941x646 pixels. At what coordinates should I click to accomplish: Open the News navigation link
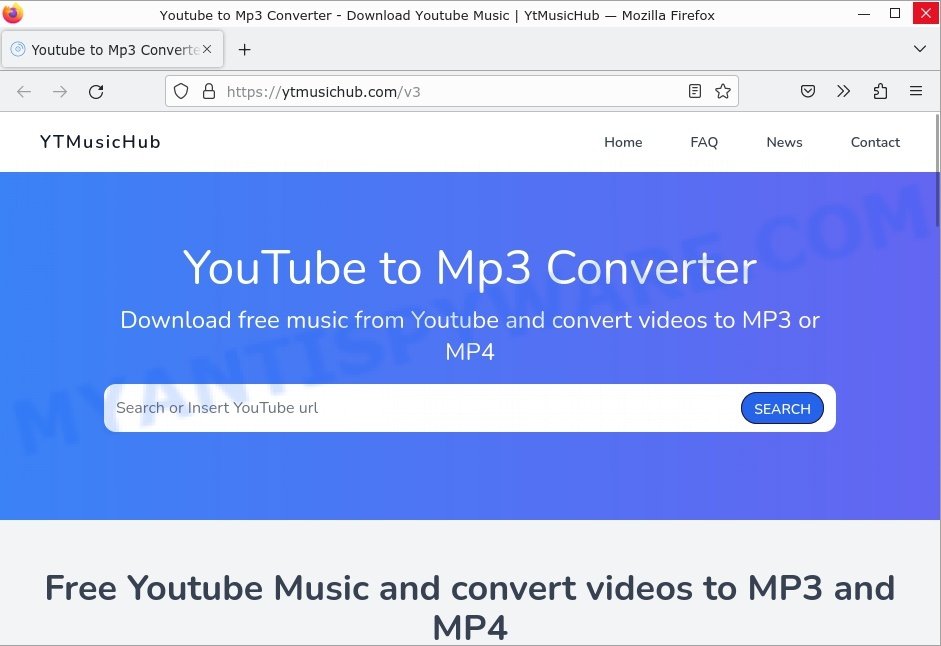pyautogui.click(x=784, y=142)
